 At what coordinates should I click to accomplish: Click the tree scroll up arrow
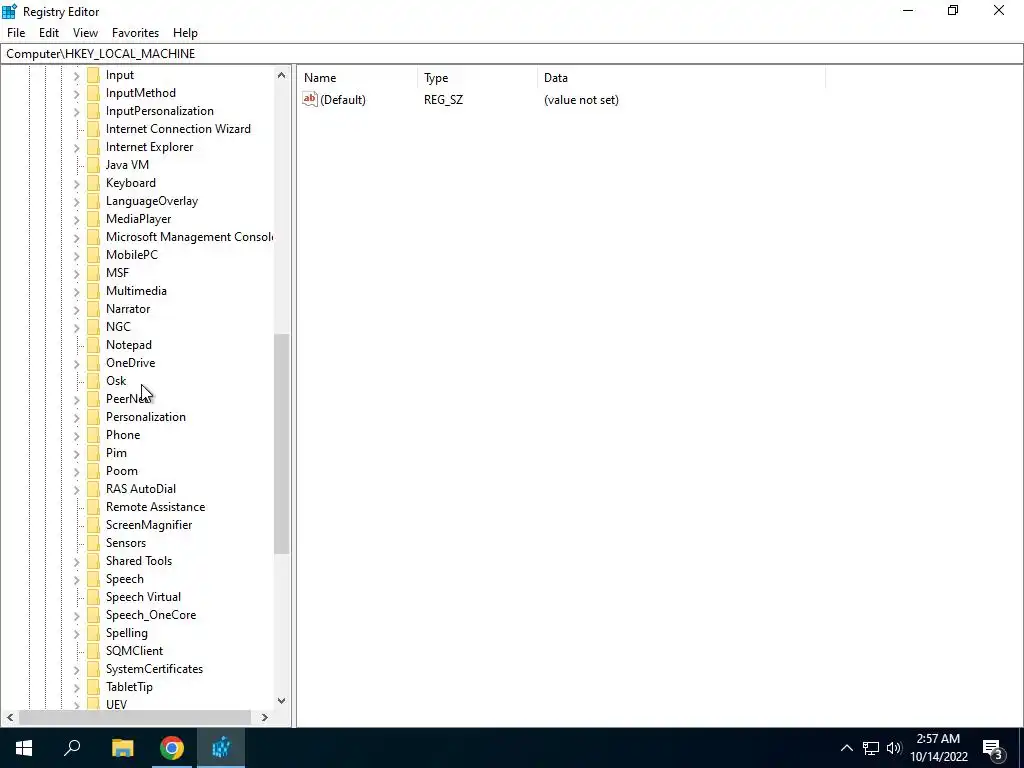coord(281,75)
